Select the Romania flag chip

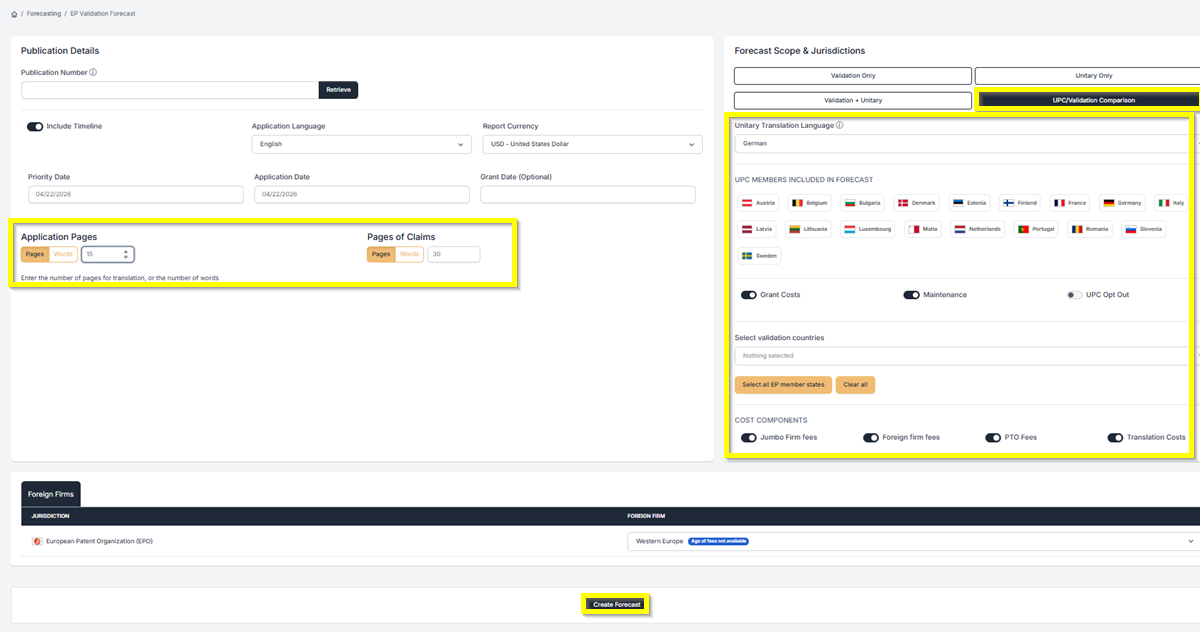(x=1090, y=229)
